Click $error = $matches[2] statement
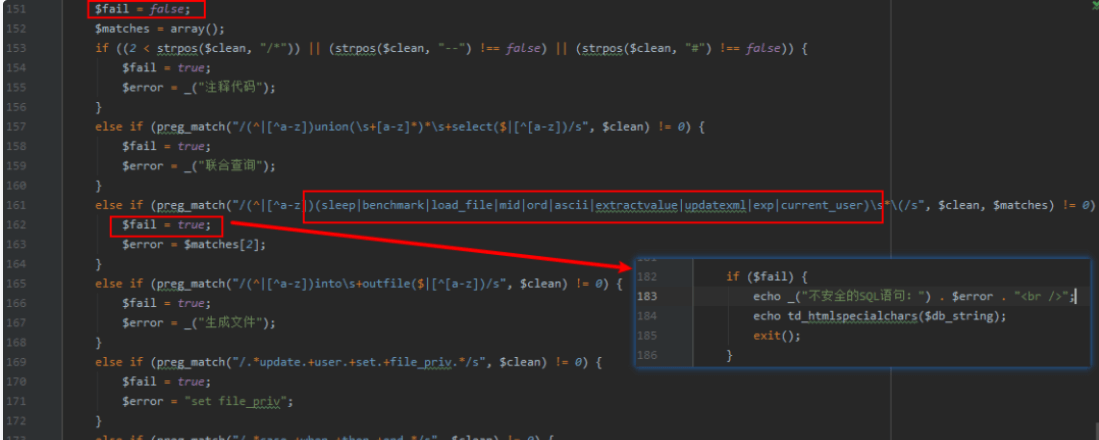This screenshot has width=1099, height=440. pyautogui.click(x=195, y=244)
